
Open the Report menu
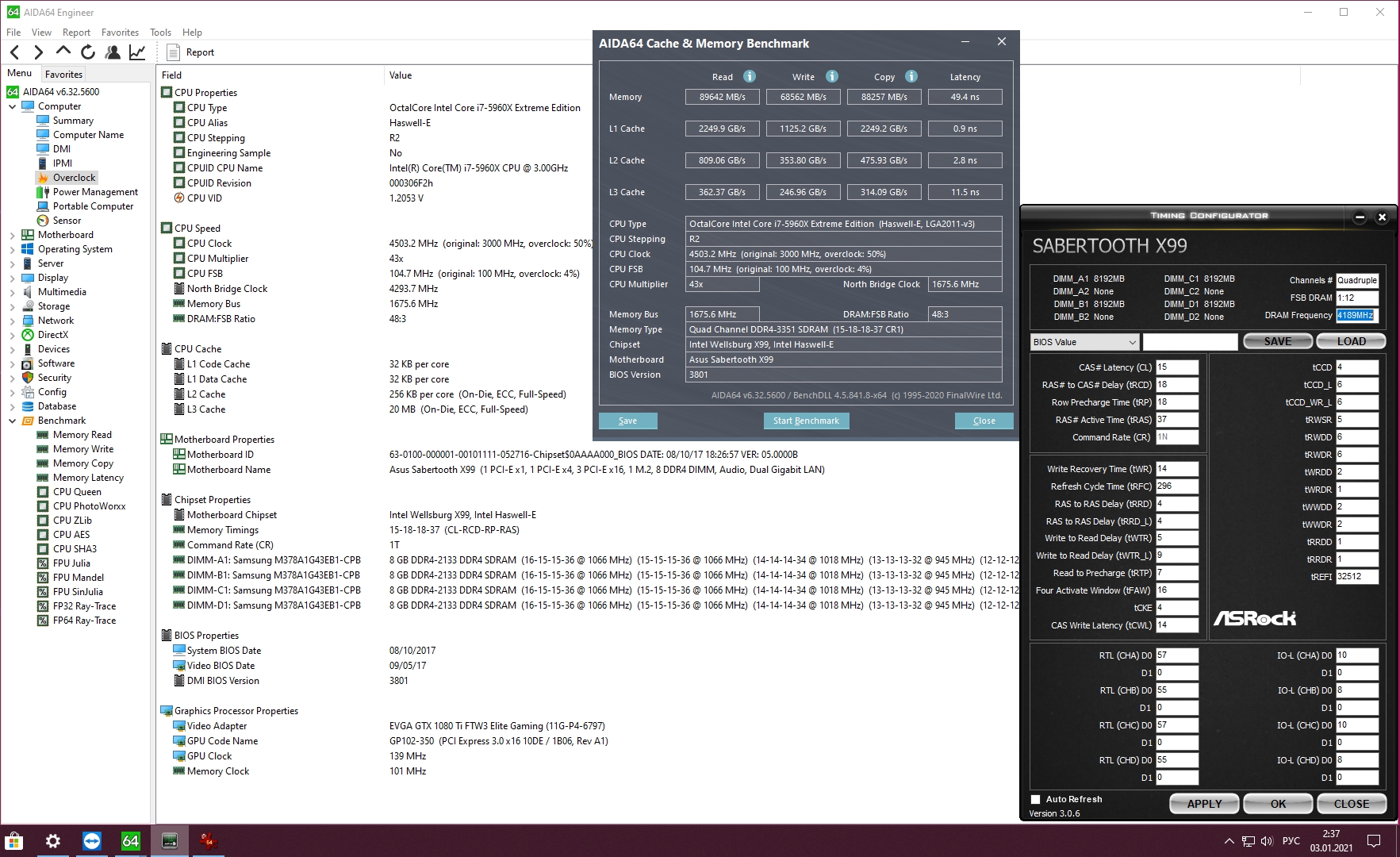click(x=76, y=33)
